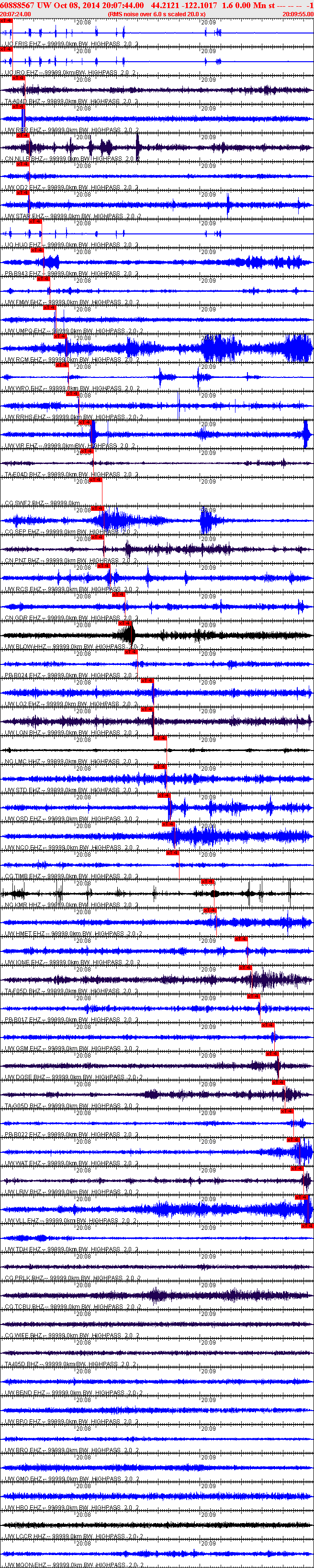Select the UW BLOW HHZ station label
314x1568 pixels.
(74, 646)
